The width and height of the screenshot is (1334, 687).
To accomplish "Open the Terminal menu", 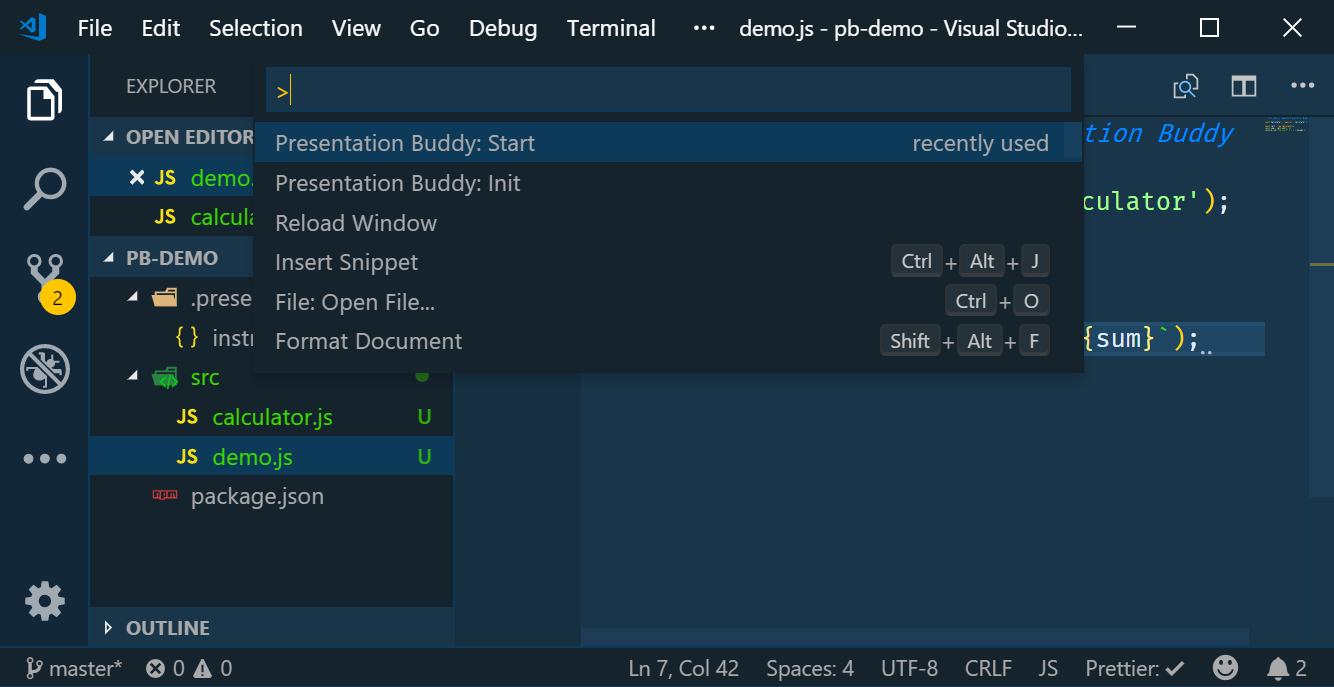I will tap(611, 28).
